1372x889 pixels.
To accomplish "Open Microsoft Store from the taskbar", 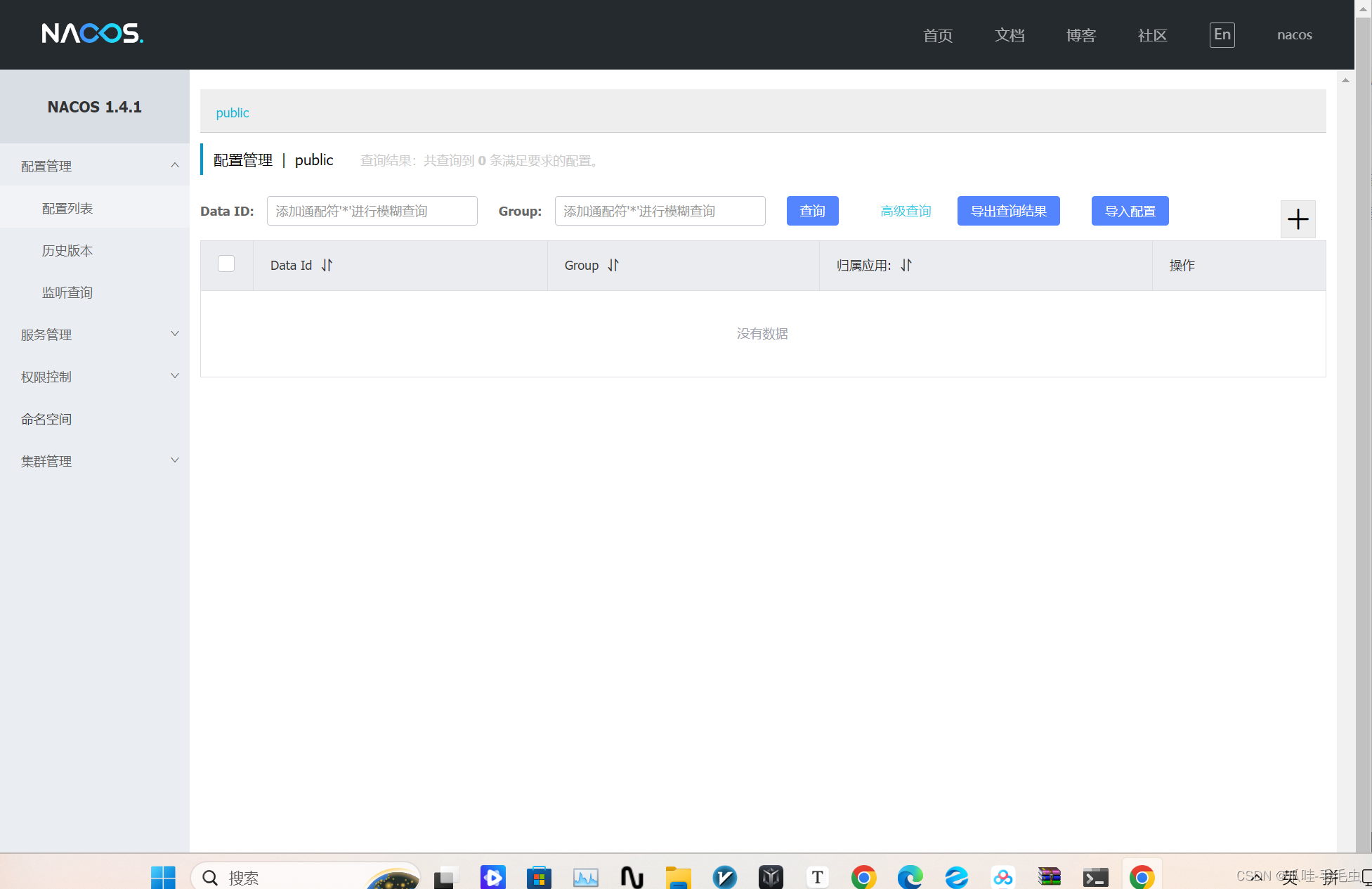I will tap(539, 877).
